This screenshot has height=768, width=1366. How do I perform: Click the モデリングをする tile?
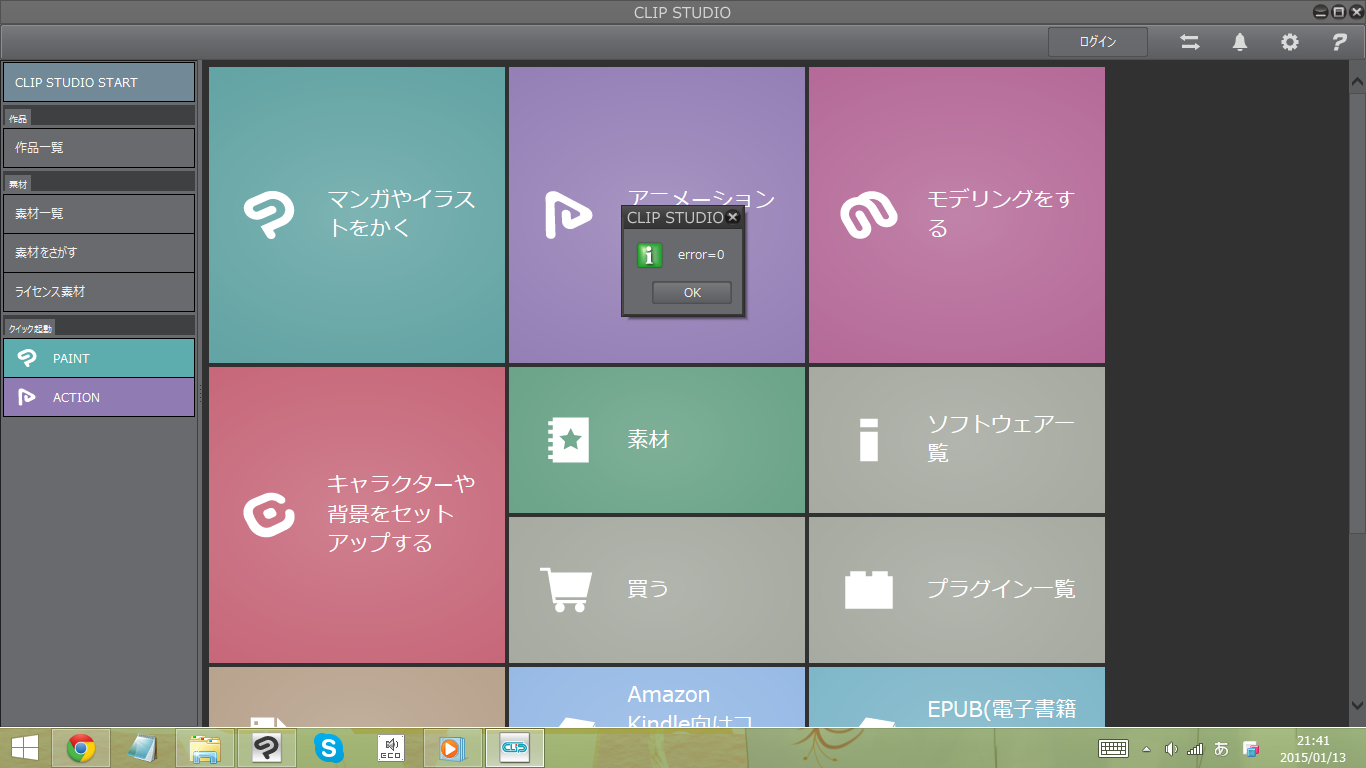pyautogui.click(x=956, y=215)
